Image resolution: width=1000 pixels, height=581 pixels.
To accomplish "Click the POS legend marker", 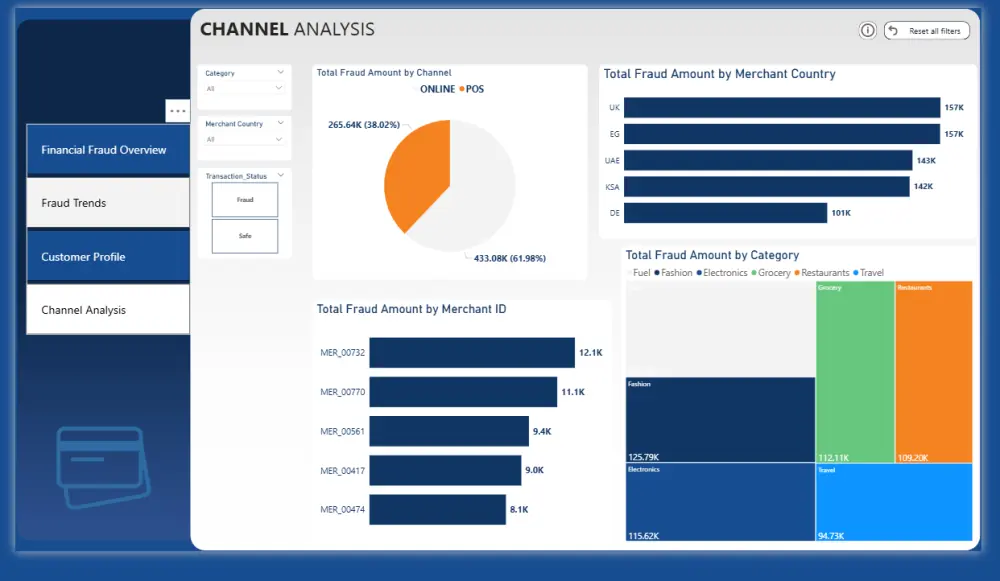I will [x=462, y=89].
